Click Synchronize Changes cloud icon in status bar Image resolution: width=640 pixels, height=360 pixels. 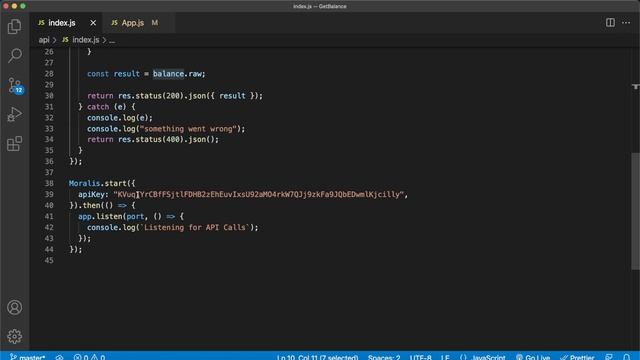click(59, 357)
